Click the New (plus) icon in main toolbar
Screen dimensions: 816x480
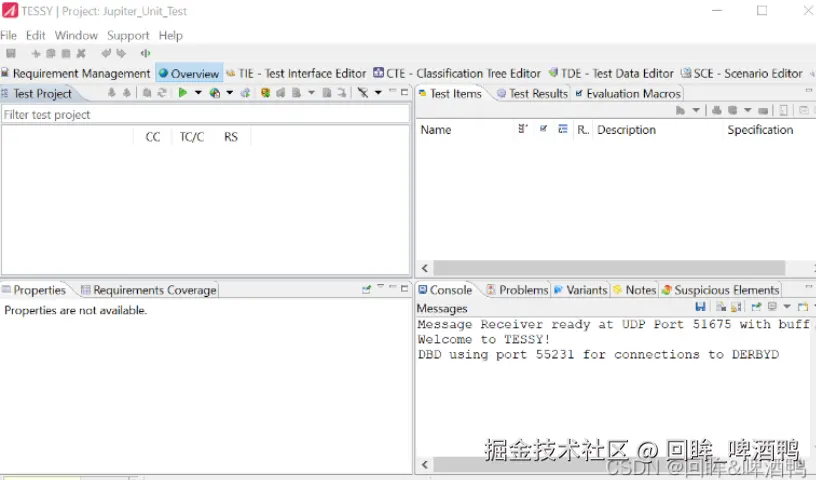(x=36, y=53)
